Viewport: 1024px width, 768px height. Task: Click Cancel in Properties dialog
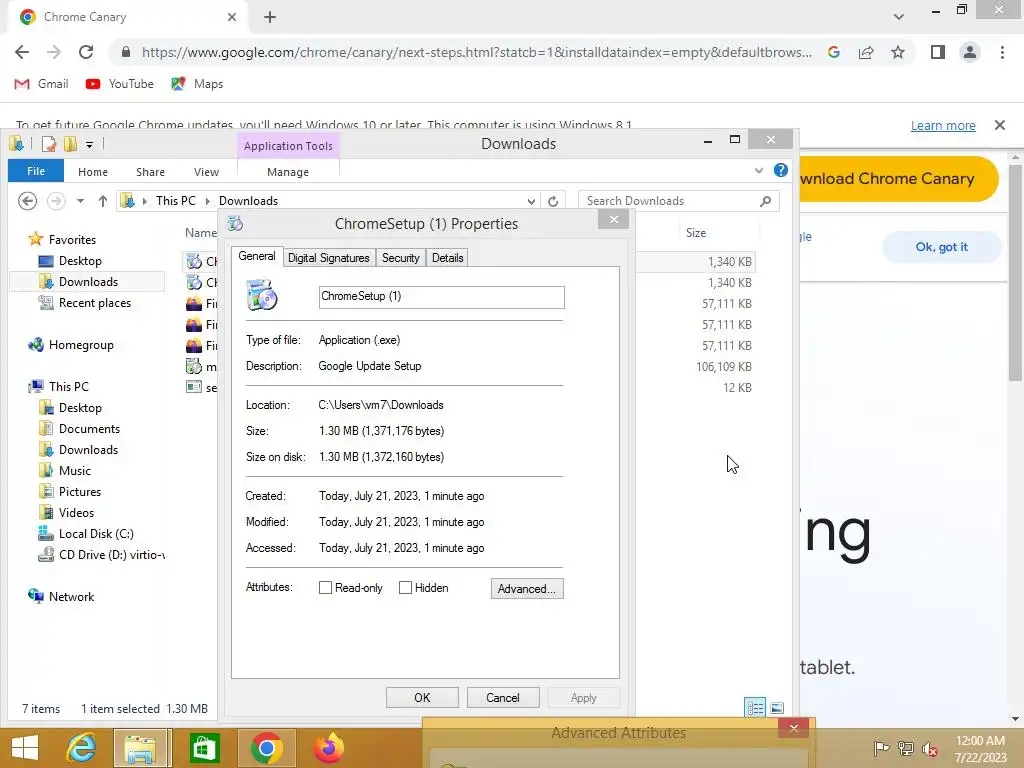click(503, 697)
